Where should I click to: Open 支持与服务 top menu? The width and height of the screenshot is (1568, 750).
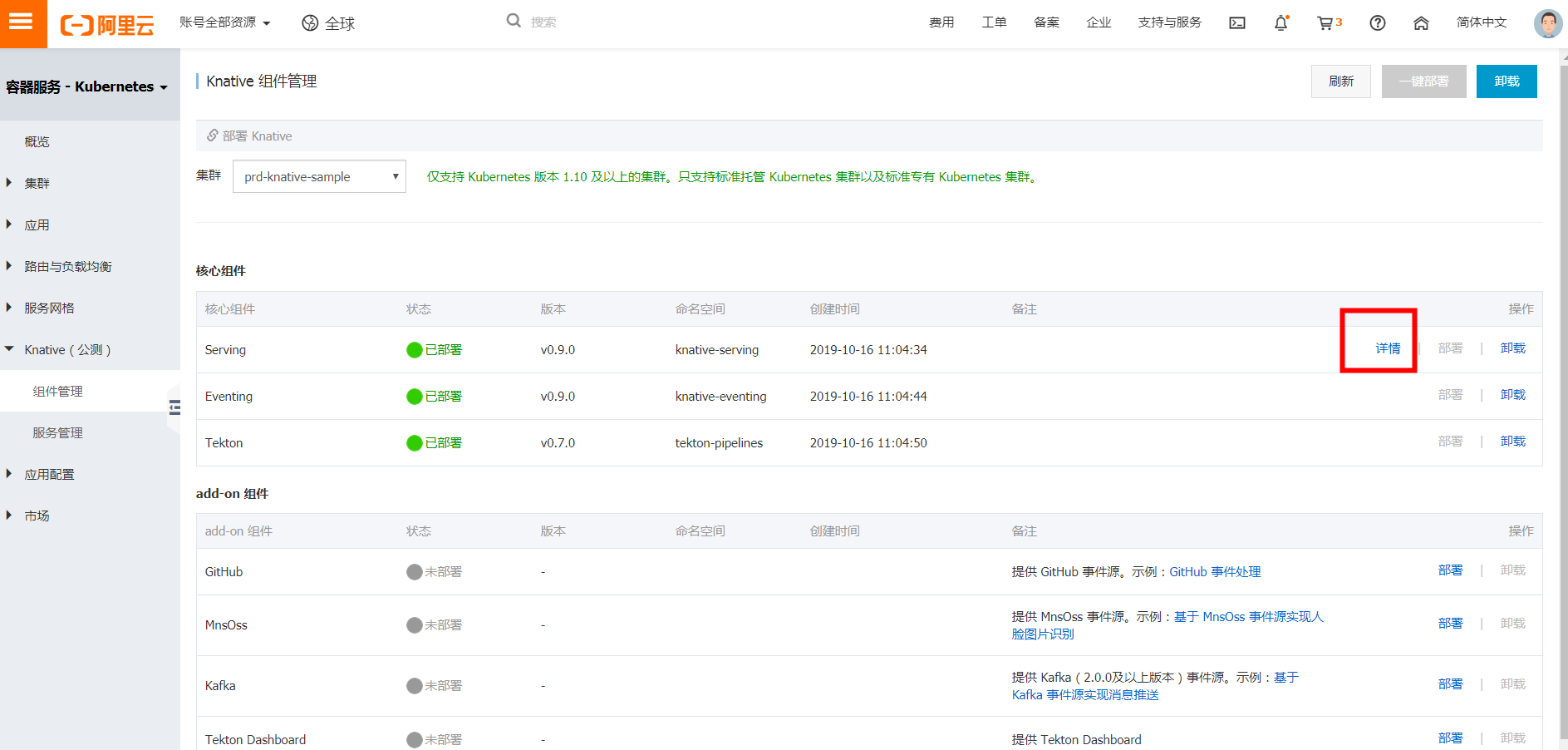1170,22
